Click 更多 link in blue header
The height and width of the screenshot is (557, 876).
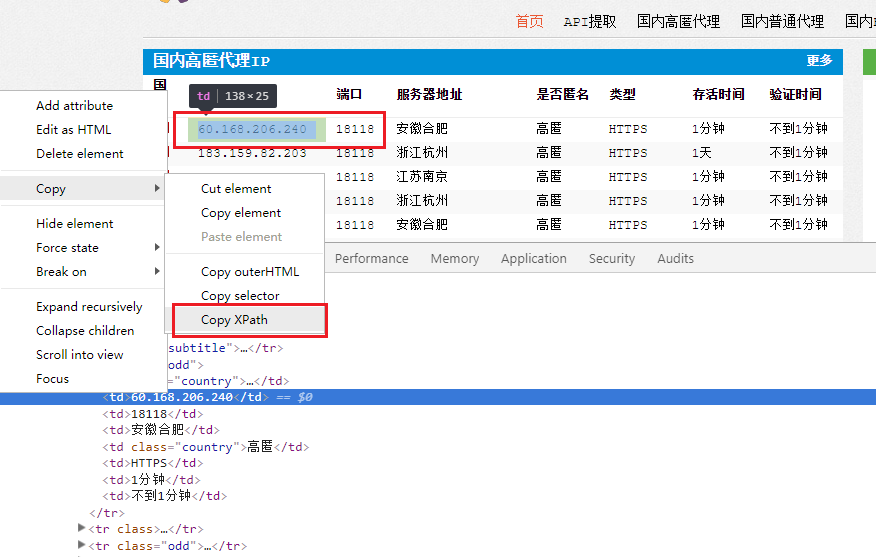click(x=819, y=60)
